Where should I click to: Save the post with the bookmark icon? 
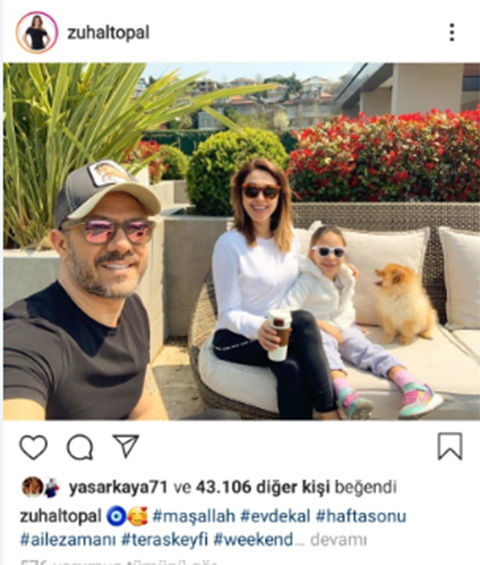[x=450, y=446]
